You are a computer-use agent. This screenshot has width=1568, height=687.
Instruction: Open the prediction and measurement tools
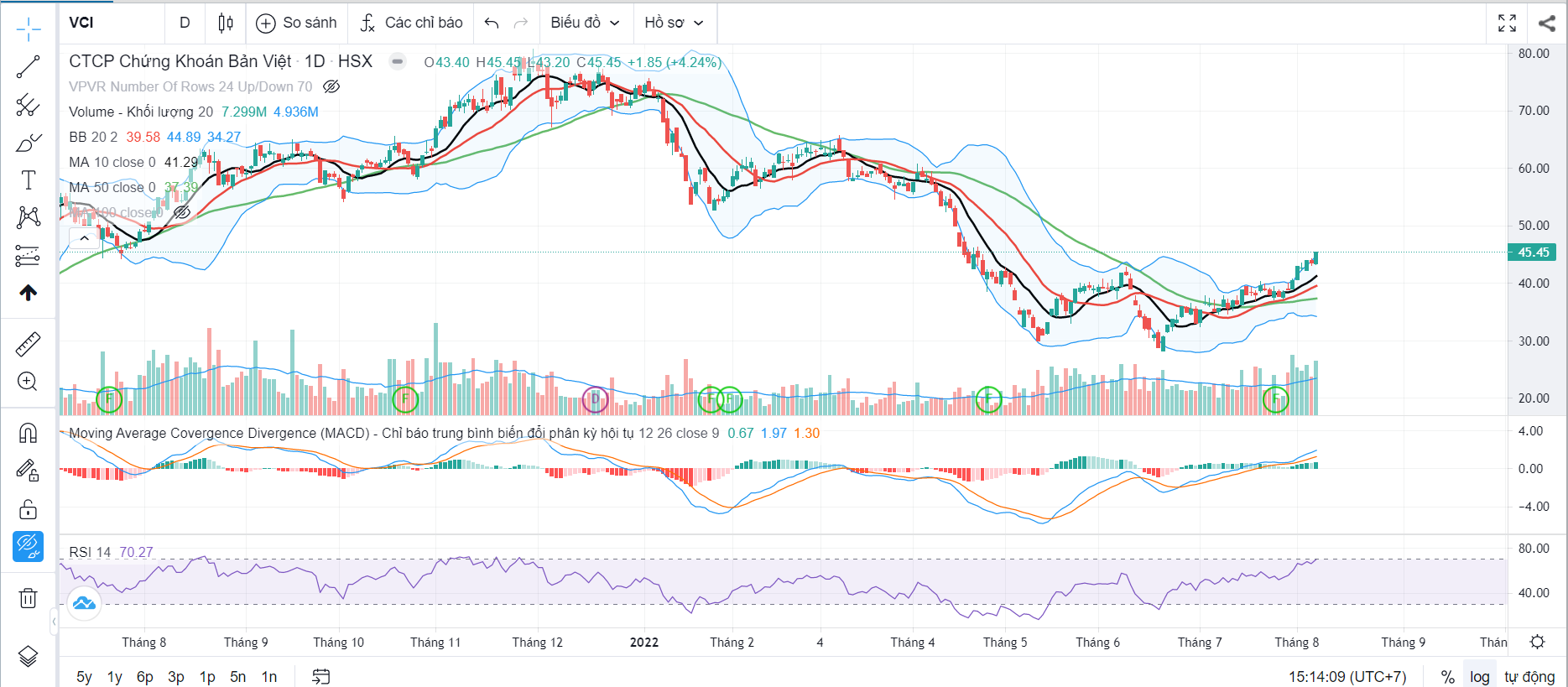click(x=28, y=256)
